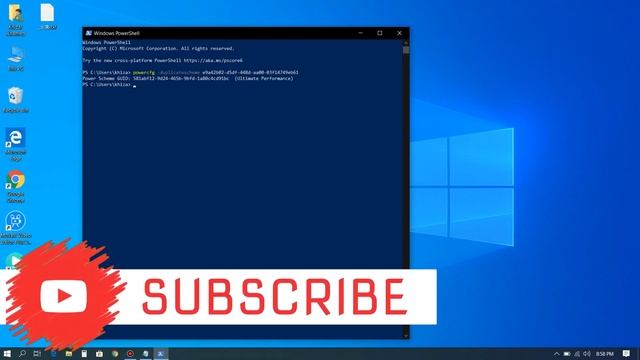Launch the video editor desktop shortcut
640x360 pixels.
point(16,228)
